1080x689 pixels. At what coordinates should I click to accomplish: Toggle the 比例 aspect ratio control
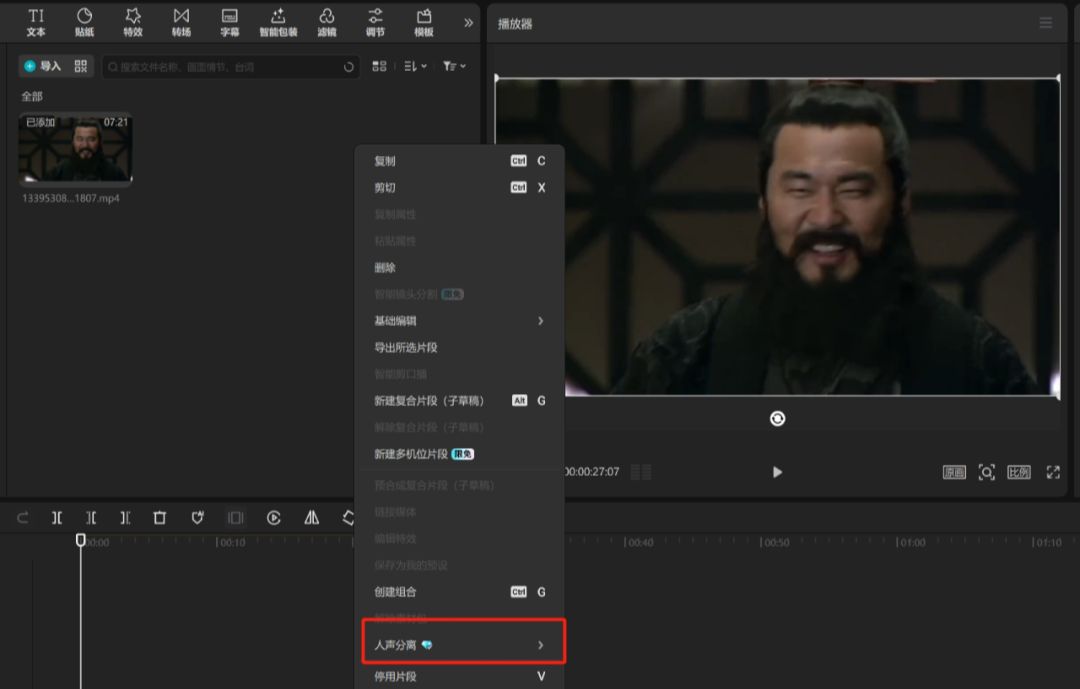pyautogui.click(x=1017, y=472)
